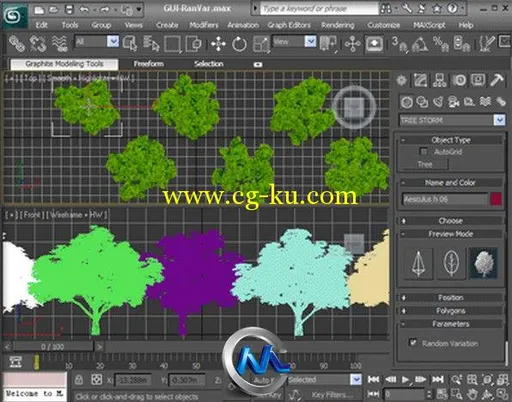
Task: Click the Bind to Space Warp tool
Action: [60, 43]
